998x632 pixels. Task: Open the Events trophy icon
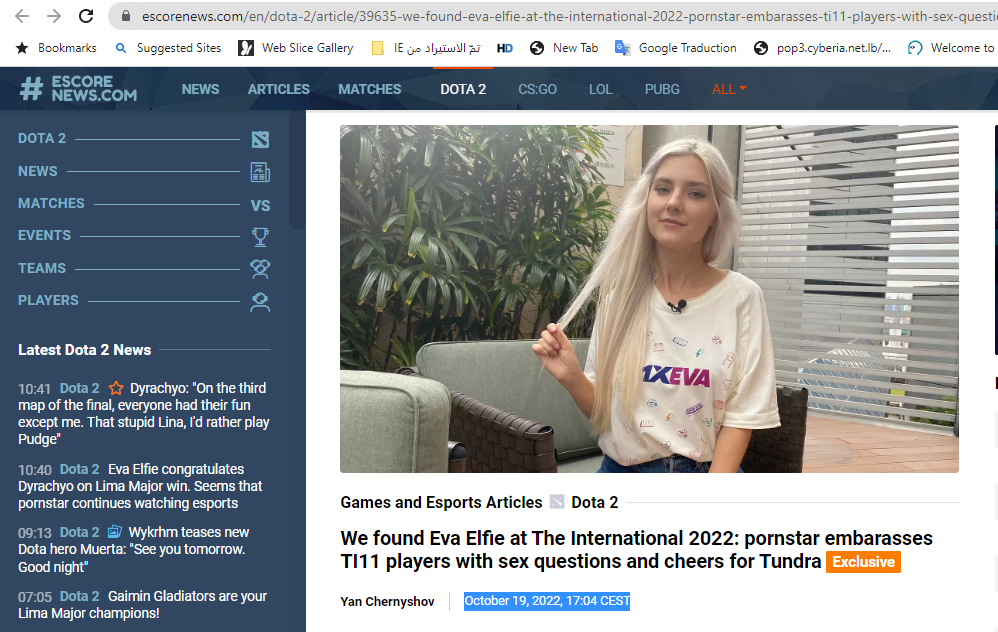(x=260, y=237)
